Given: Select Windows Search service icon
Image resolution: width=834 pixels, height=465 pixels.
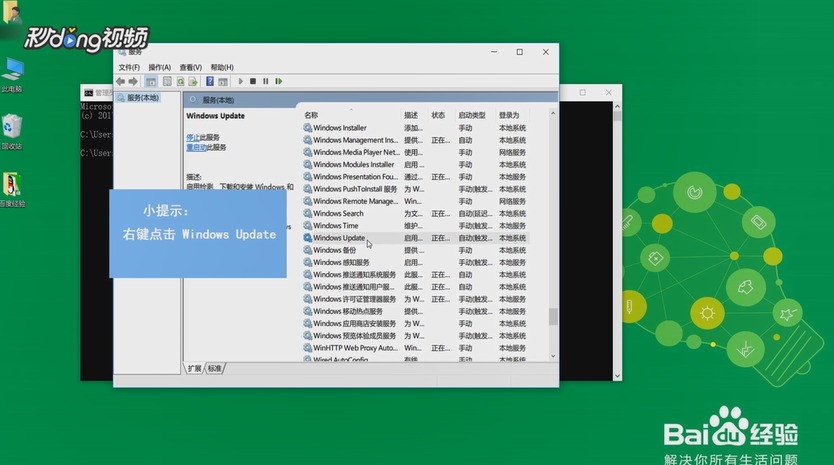Looking at the screenshot, I should point(307,213).
